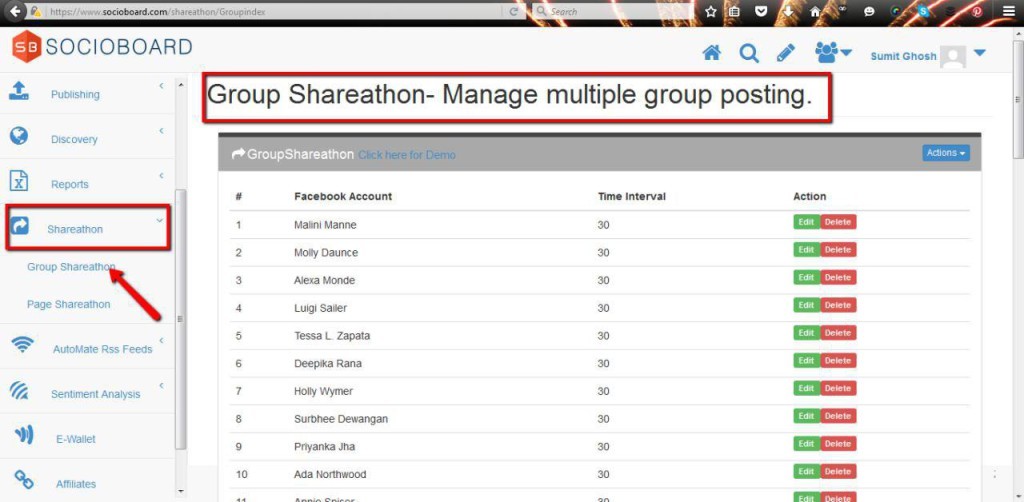Click the Socioboard SB logo
1024x502 pixels.
[27, 46]
